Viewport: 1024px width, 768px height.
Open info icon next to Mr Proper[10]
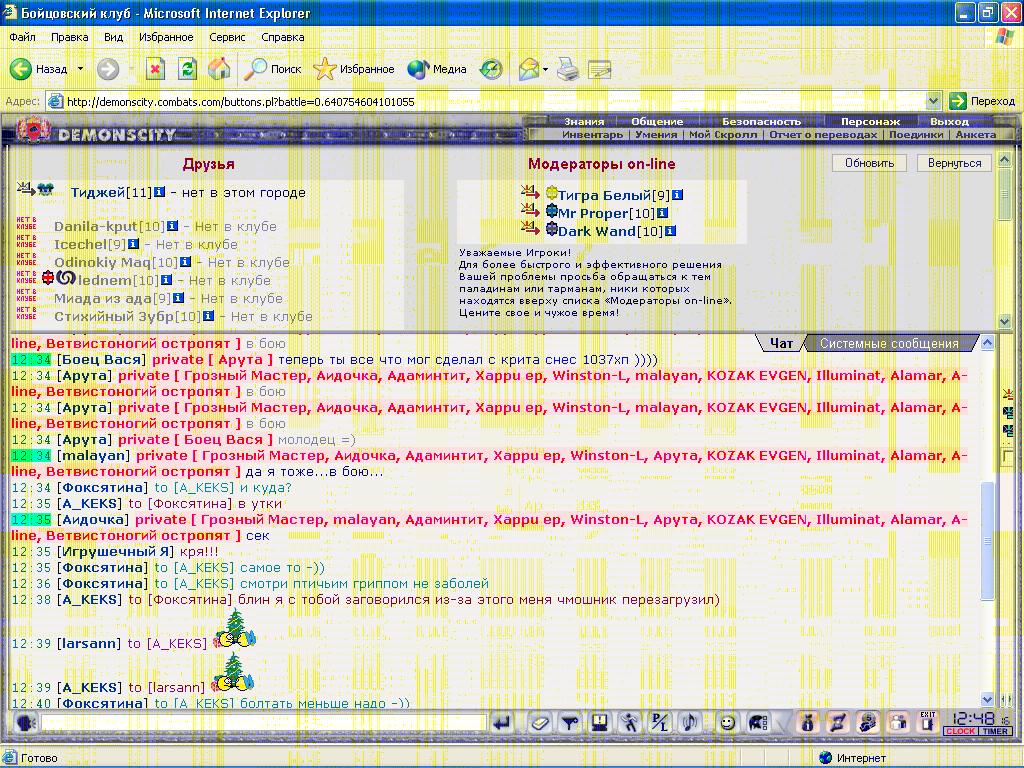pyautogui.click(x=662, y=213)
